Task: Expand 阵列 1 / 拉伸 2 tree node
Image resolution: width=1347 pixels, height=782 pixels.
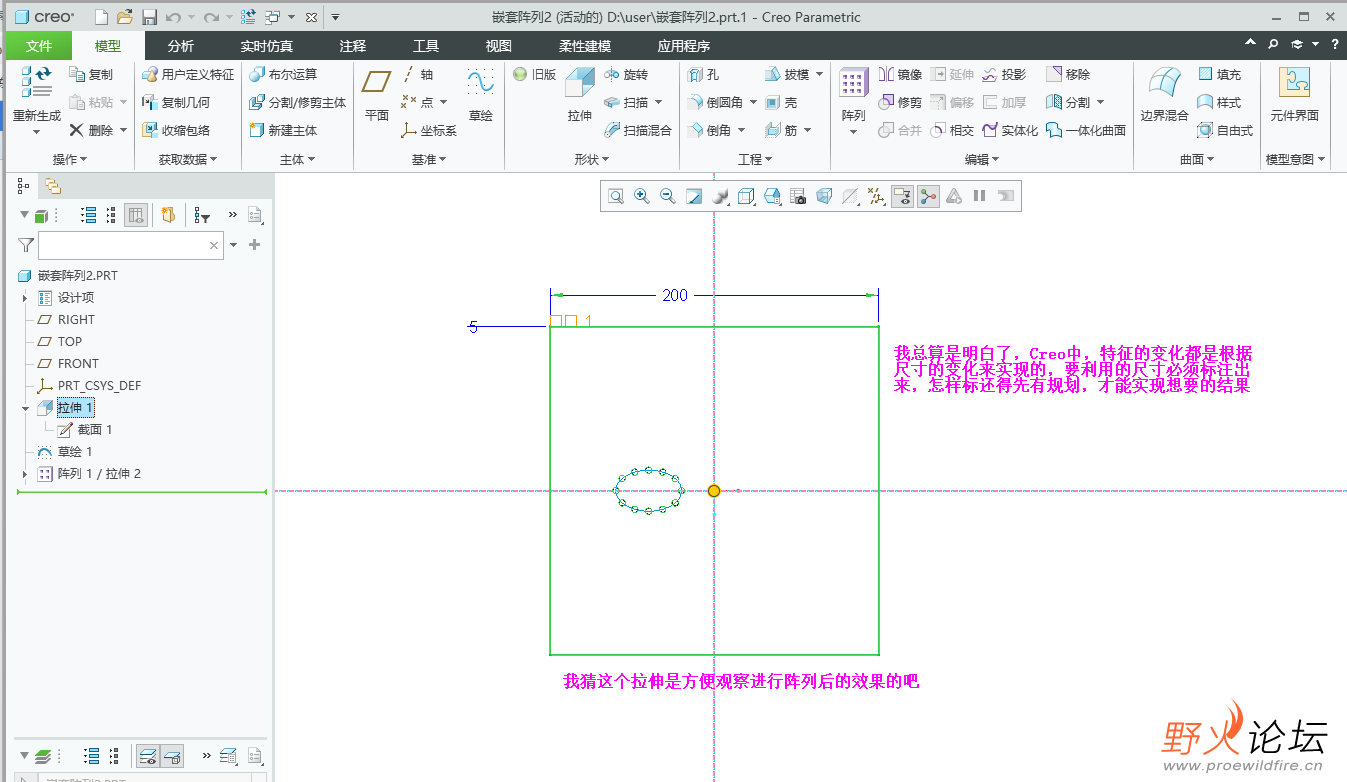Action: tap(25, 474)
